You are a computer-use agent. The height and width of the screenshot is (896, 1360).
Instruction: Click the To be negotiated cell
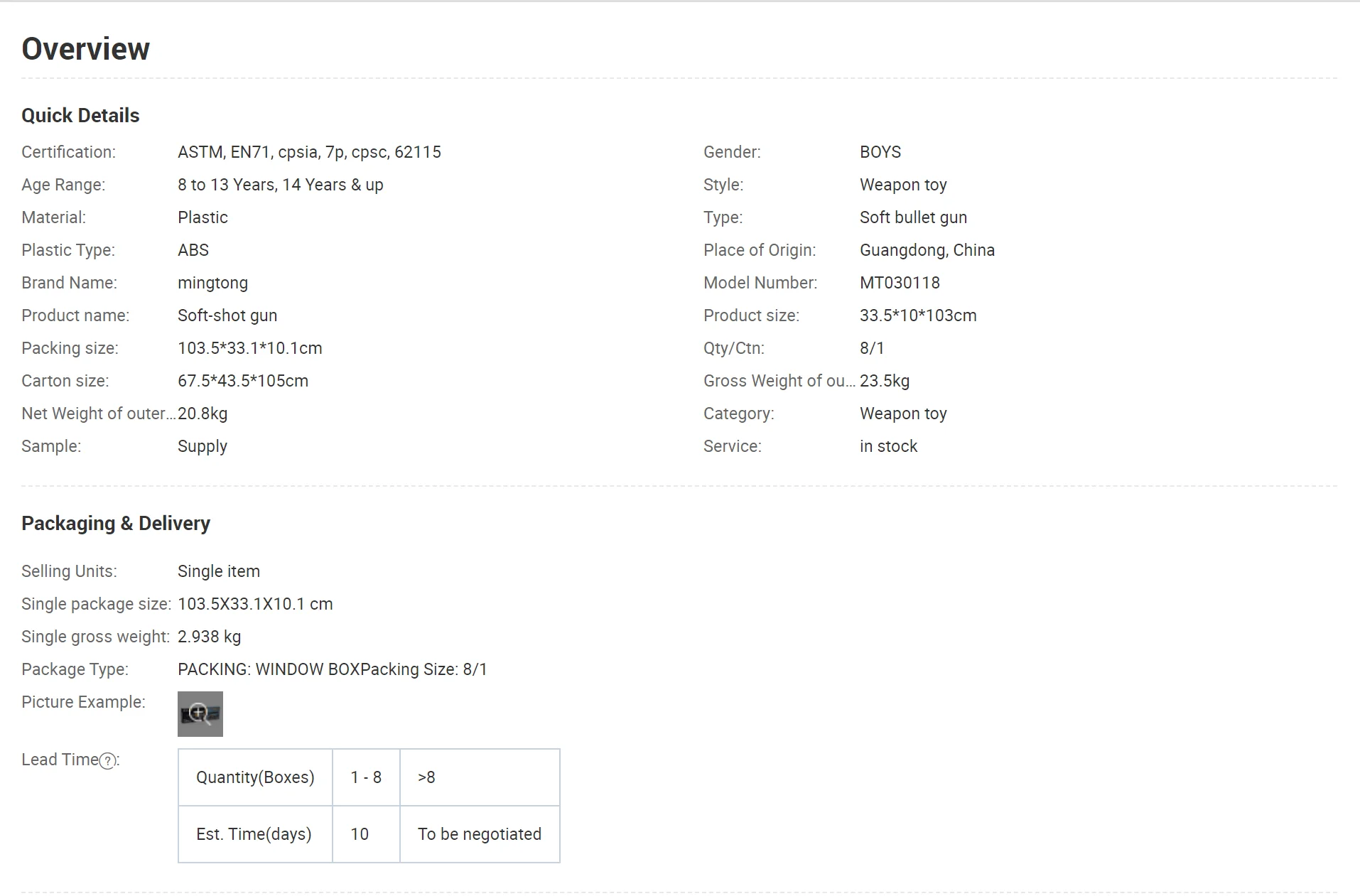point(480,834)
